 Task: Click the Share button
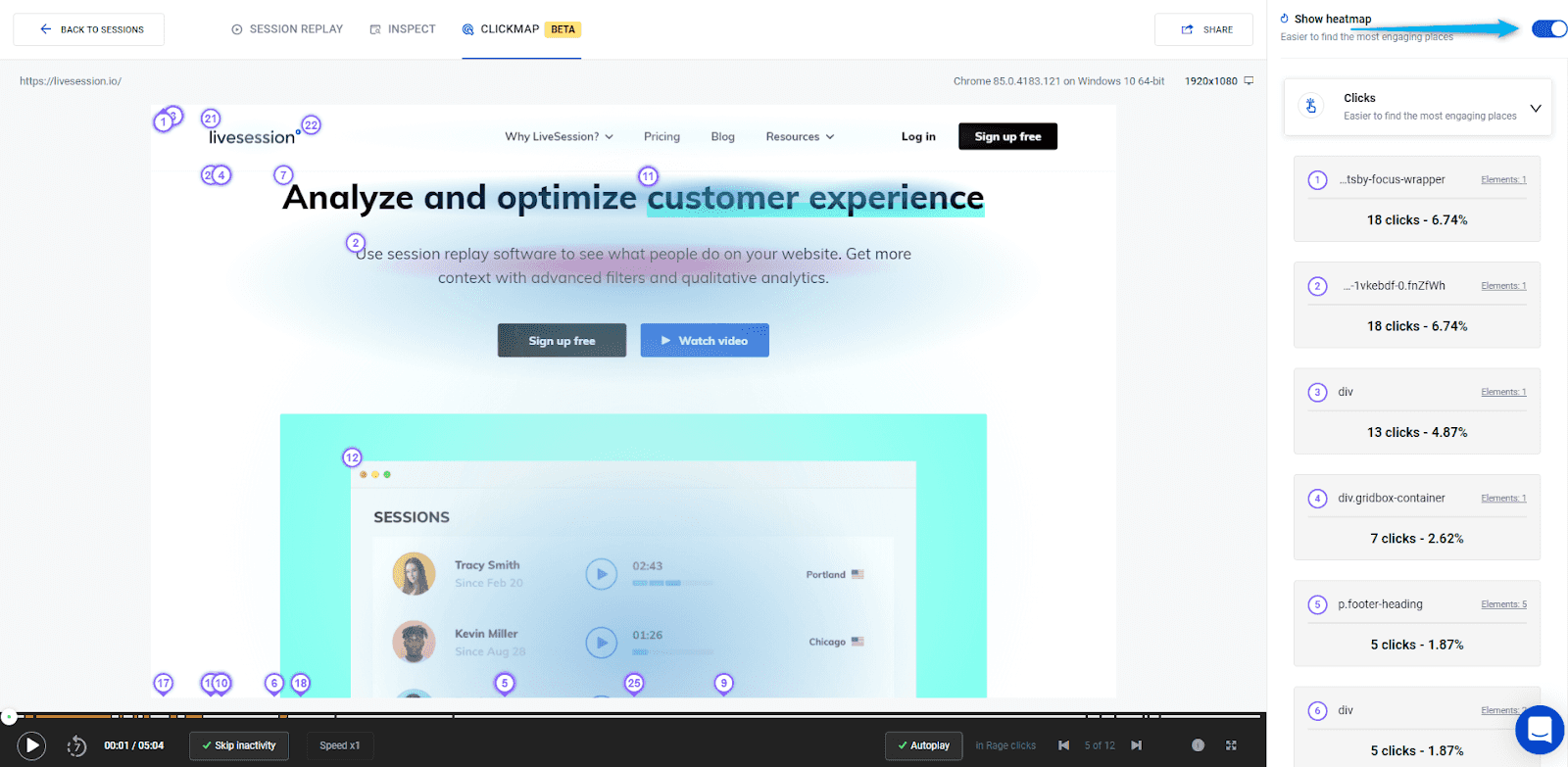click(1203, 29)
